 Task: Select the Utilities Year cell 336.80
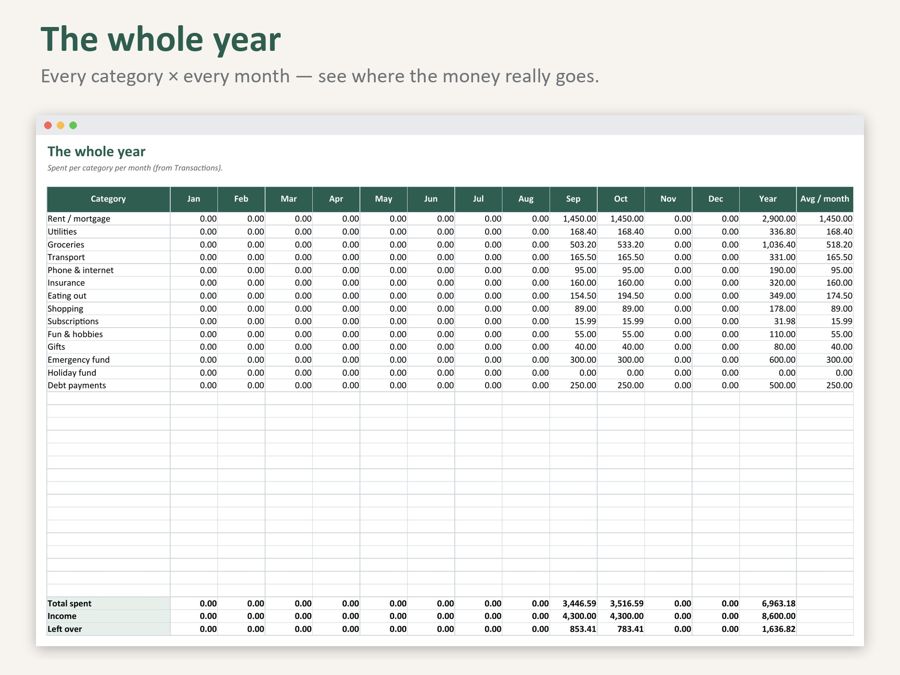coord(768,231)
